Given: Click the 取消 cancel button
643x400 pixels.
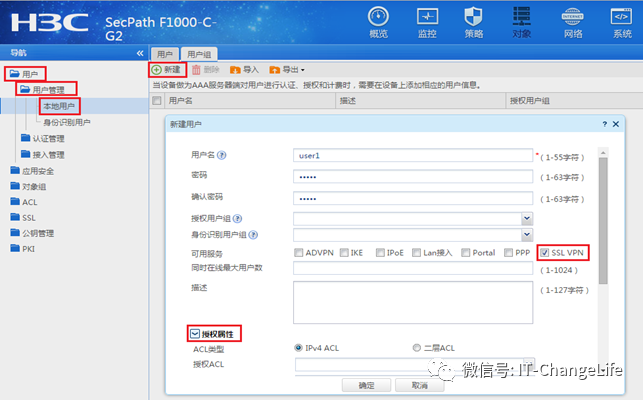Looking at the screenshot, I should [419, 385].
